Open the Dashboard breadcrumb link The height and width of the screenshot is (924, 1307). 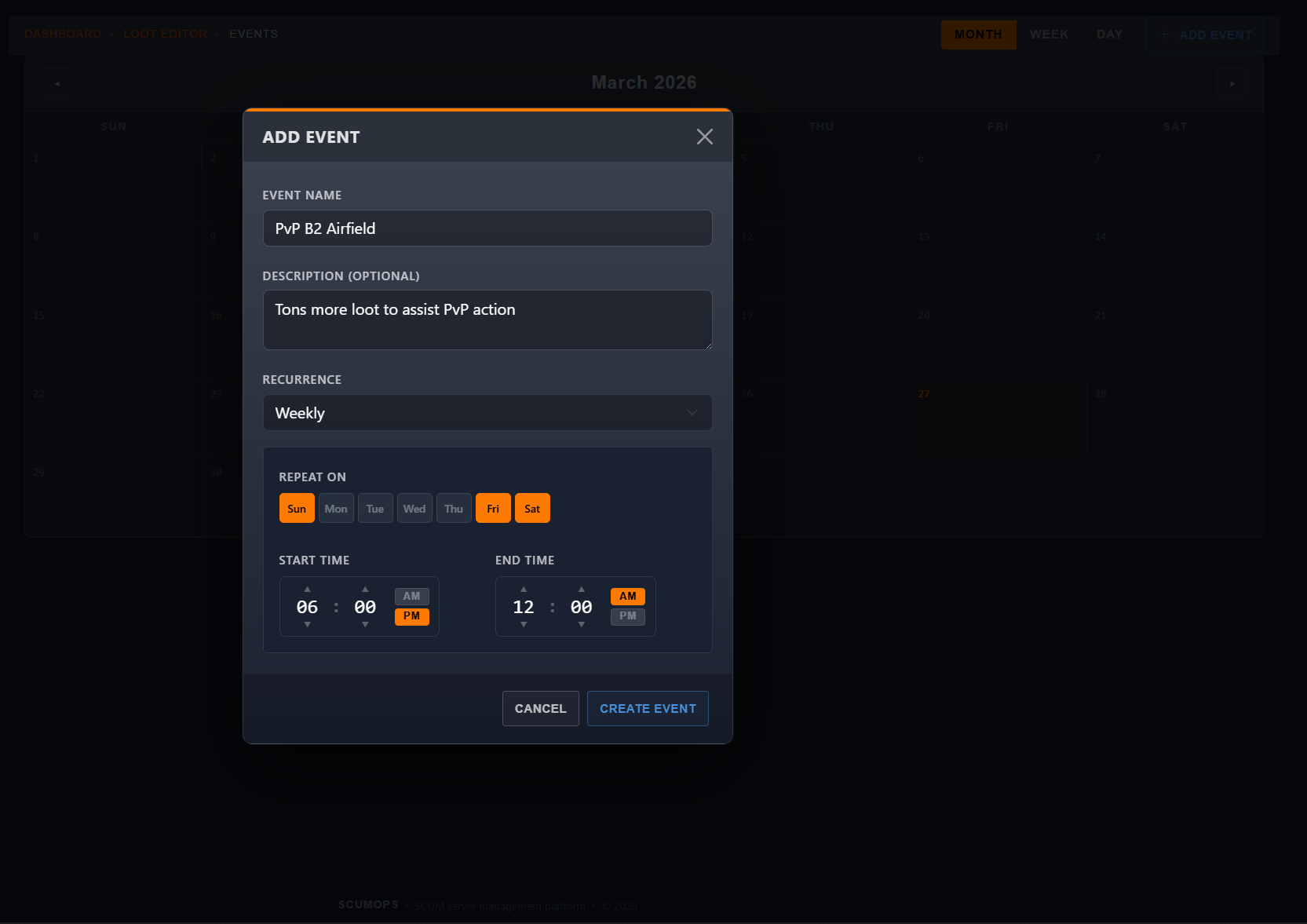click(x=63, y=34)
